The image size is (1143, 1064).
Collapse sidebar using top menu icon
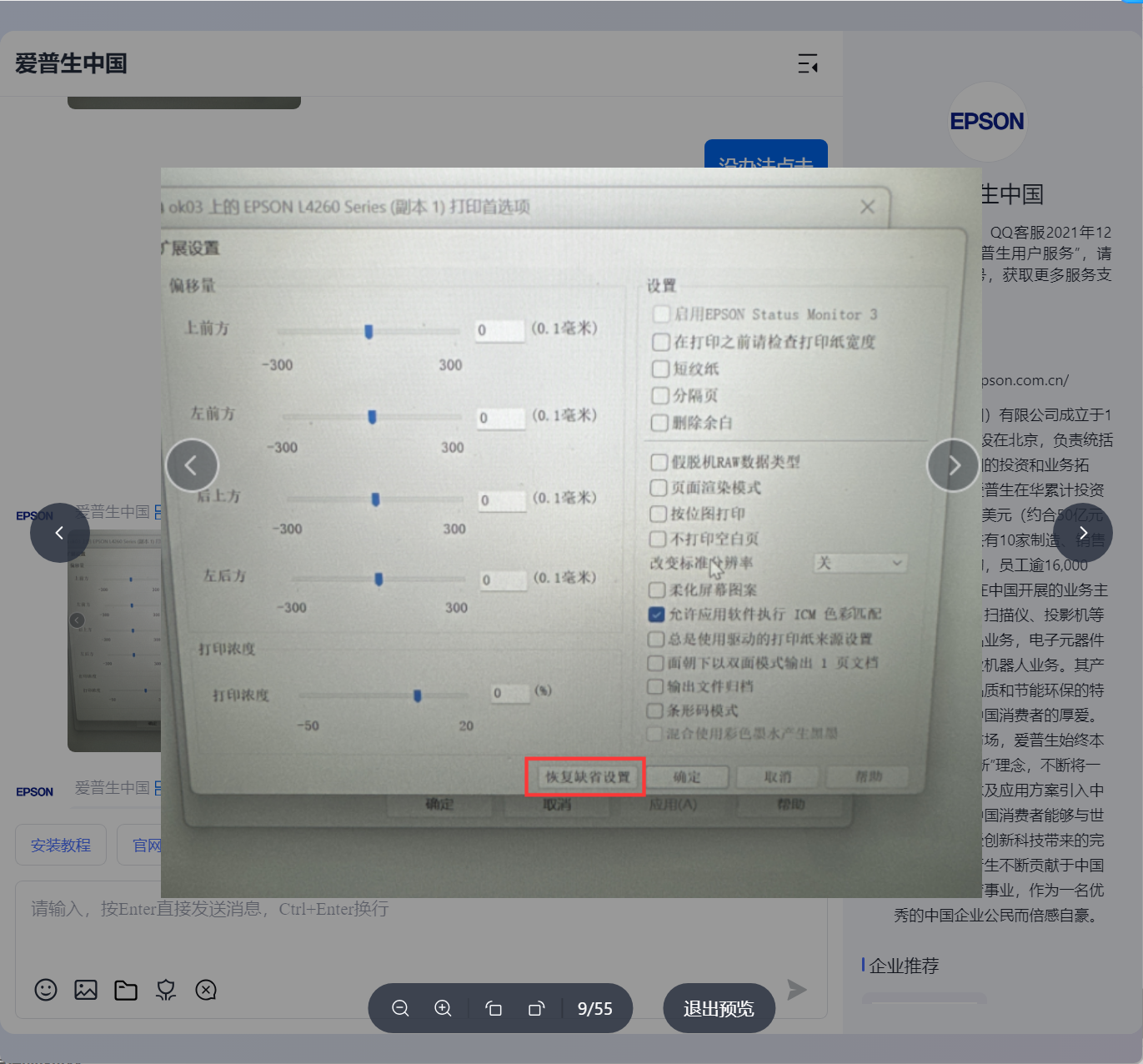pyautogui.click(x=808, y=63)
